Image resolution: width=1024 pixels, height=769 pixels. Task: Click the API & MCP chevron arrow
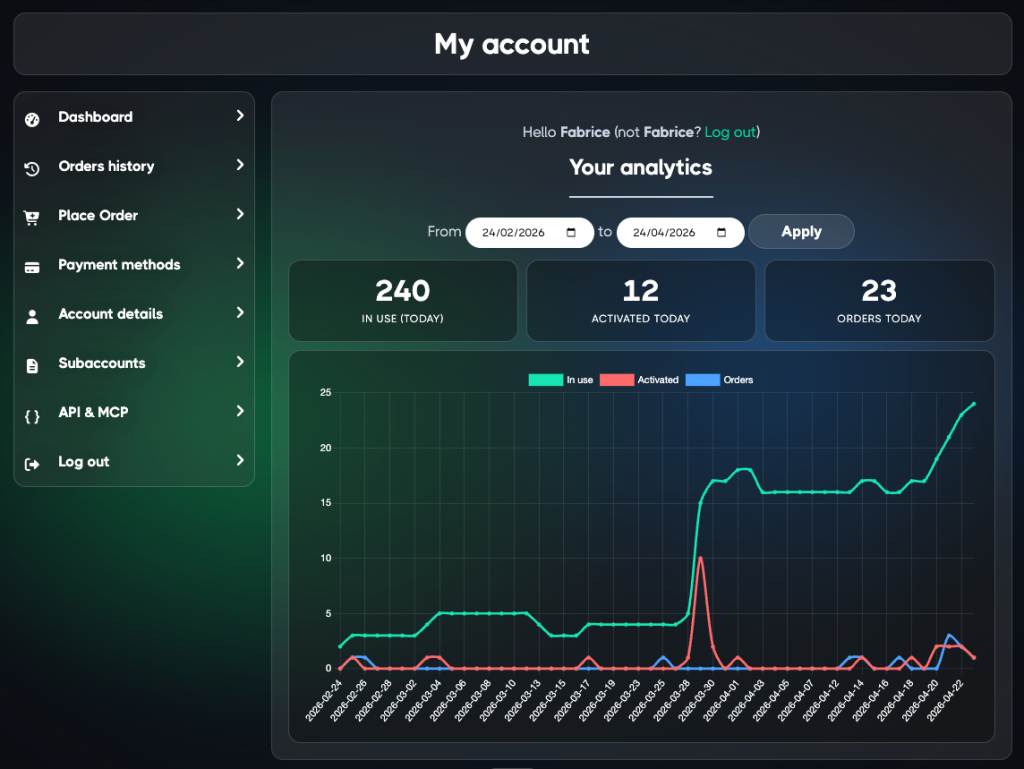pos(240,411)
